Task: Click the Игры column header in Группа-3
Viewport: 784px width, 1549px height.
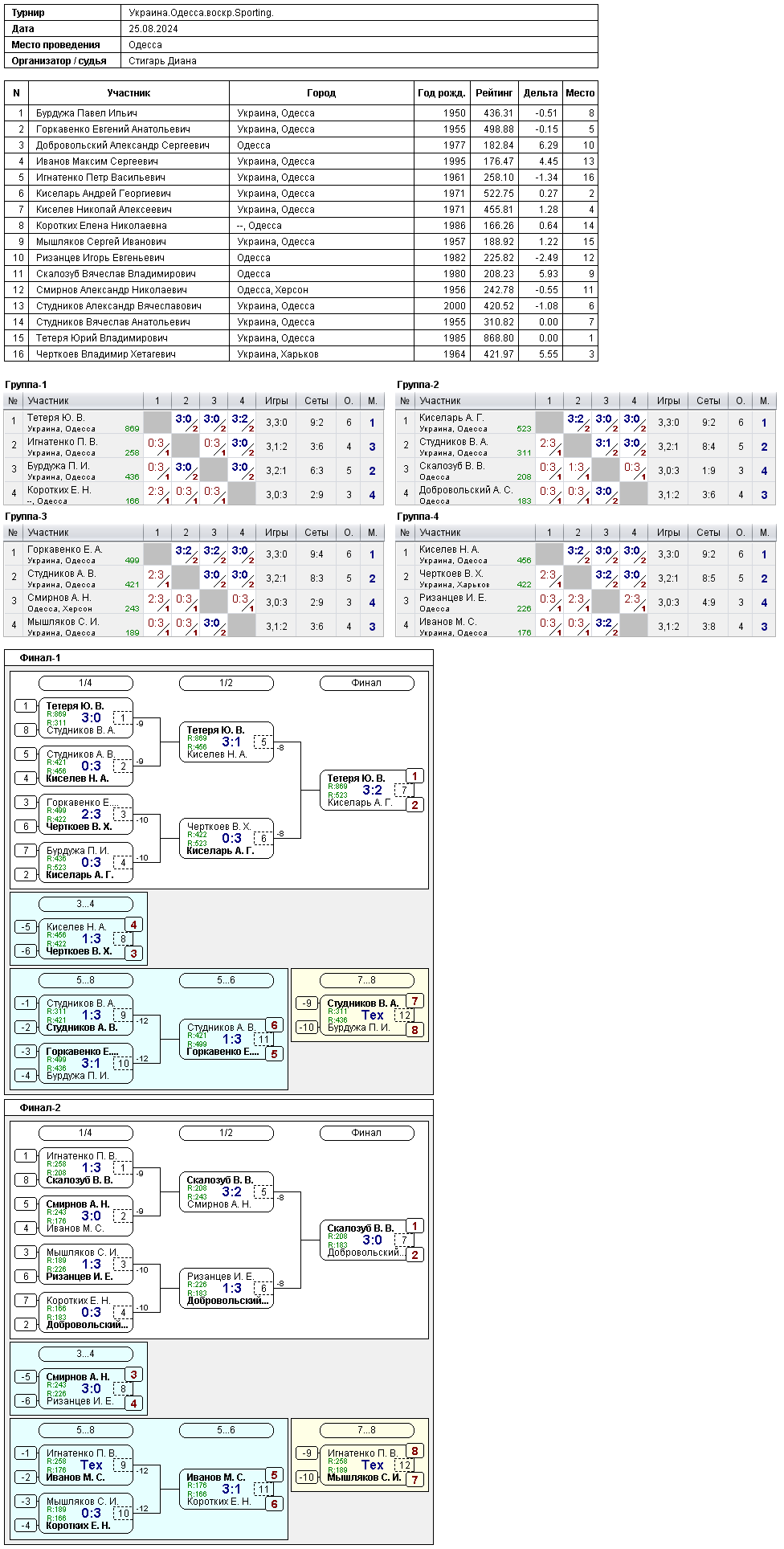Action: click(x=276, y=533)
